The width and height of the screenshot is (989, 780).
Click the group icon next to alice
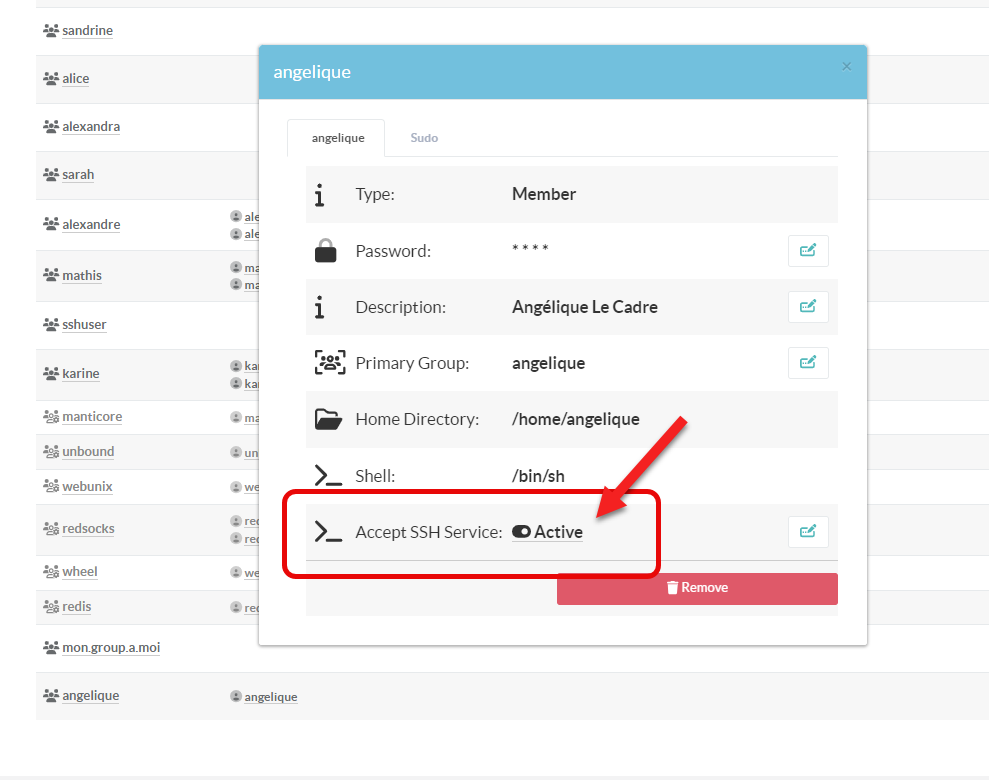51,79
